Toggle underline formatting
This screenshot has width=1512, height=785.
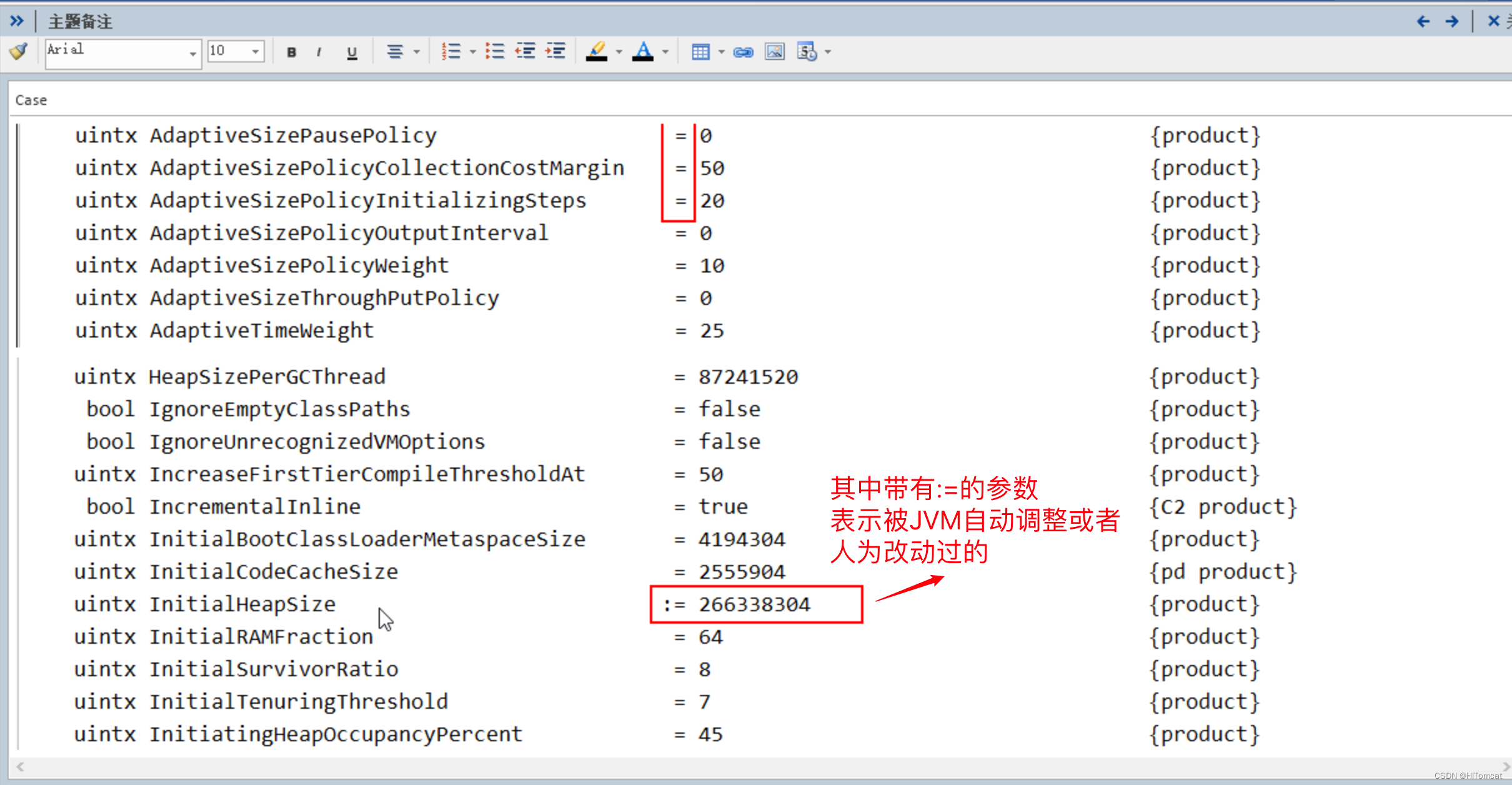(x=352, y=52)
